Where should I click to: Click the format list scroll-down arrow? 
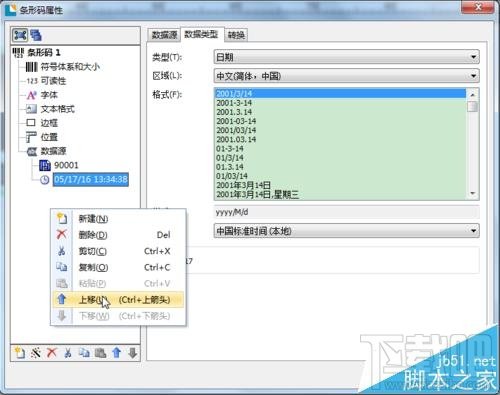[473, 193]
